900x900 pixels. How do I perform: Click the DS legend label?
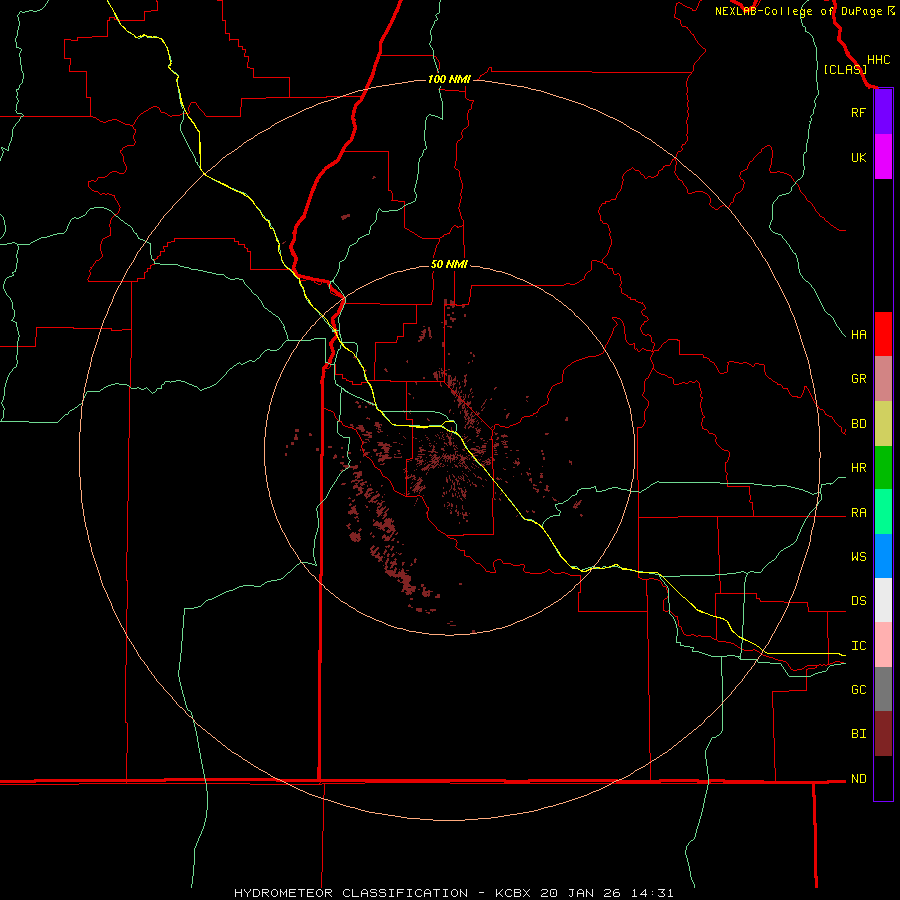click(858, 600)
